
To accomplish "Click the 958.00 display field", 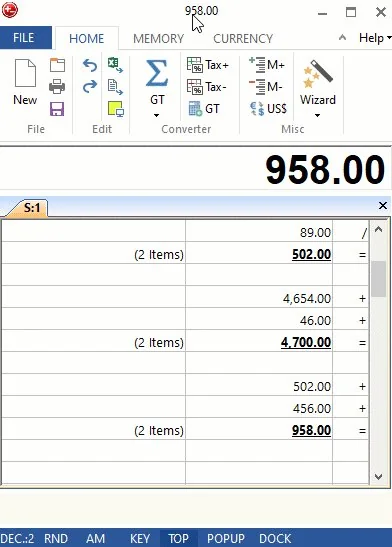I will tap(195, 169).
